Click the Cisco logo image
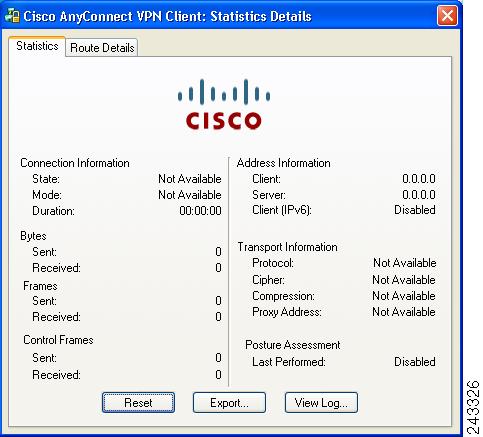Viewport: 483px width, 437px height. point(224,105)
